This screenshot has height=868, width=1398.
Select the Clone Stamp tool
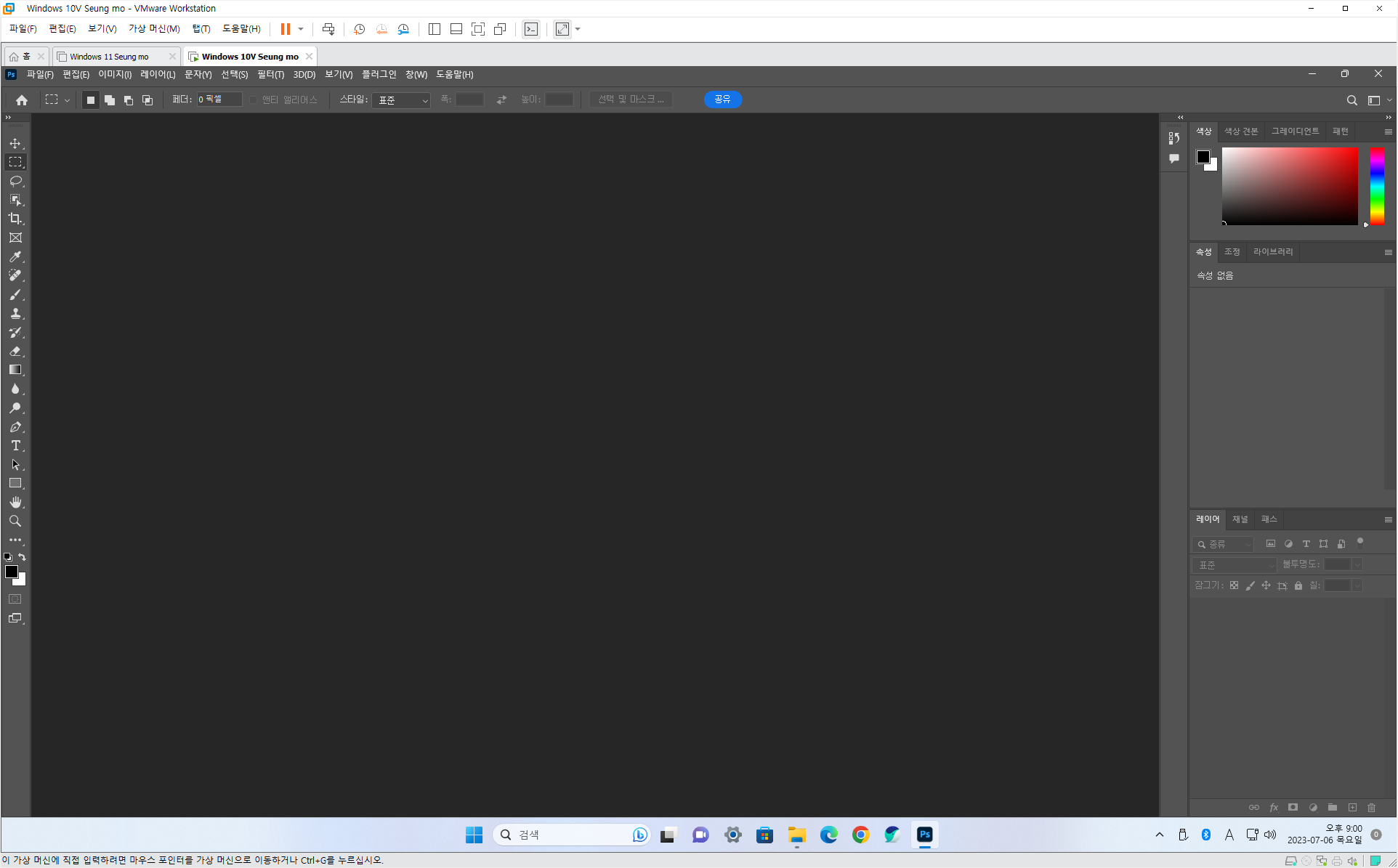[x=15, y=314]
